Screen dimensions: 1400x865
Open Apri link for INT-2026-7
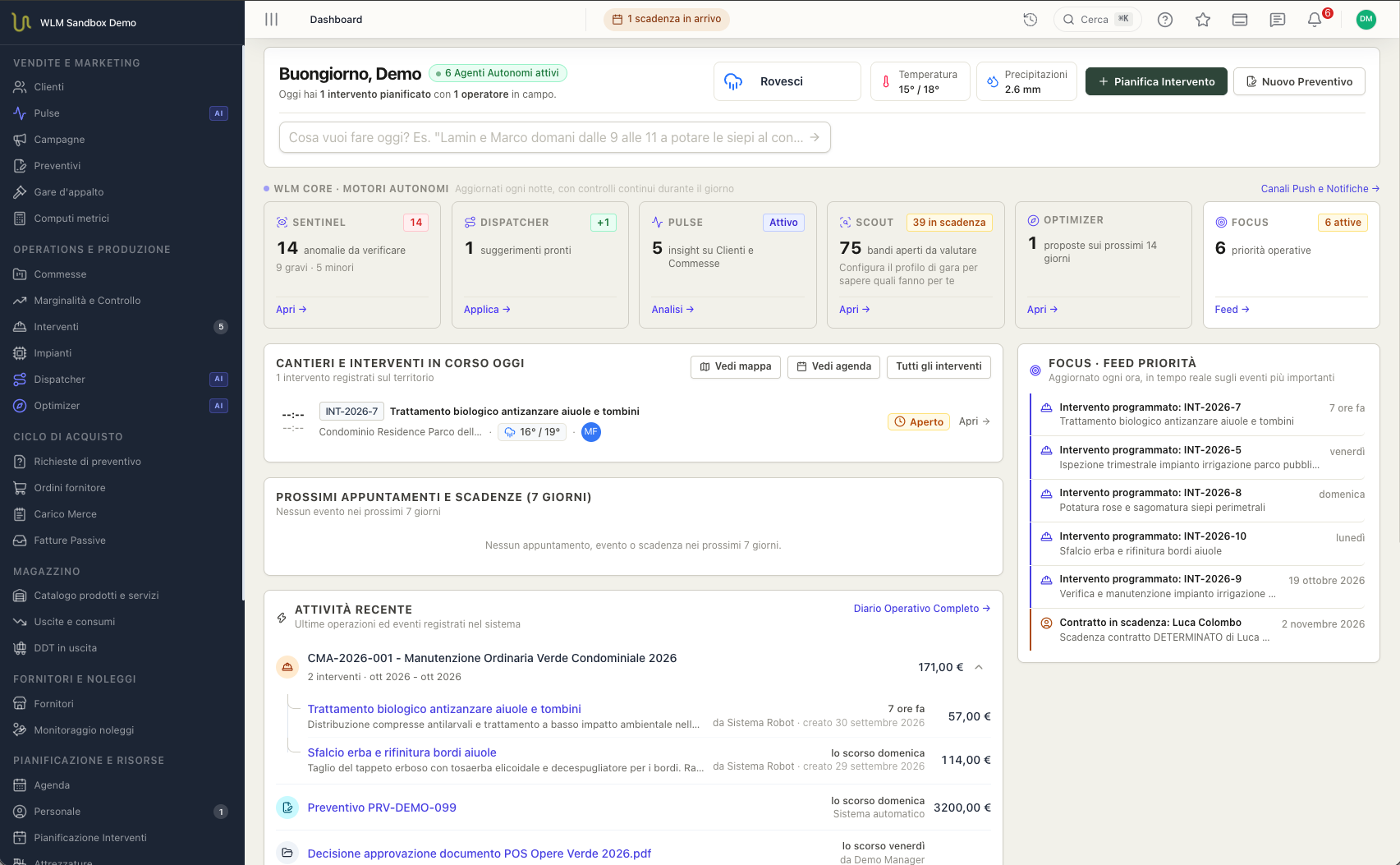point(975,421)
